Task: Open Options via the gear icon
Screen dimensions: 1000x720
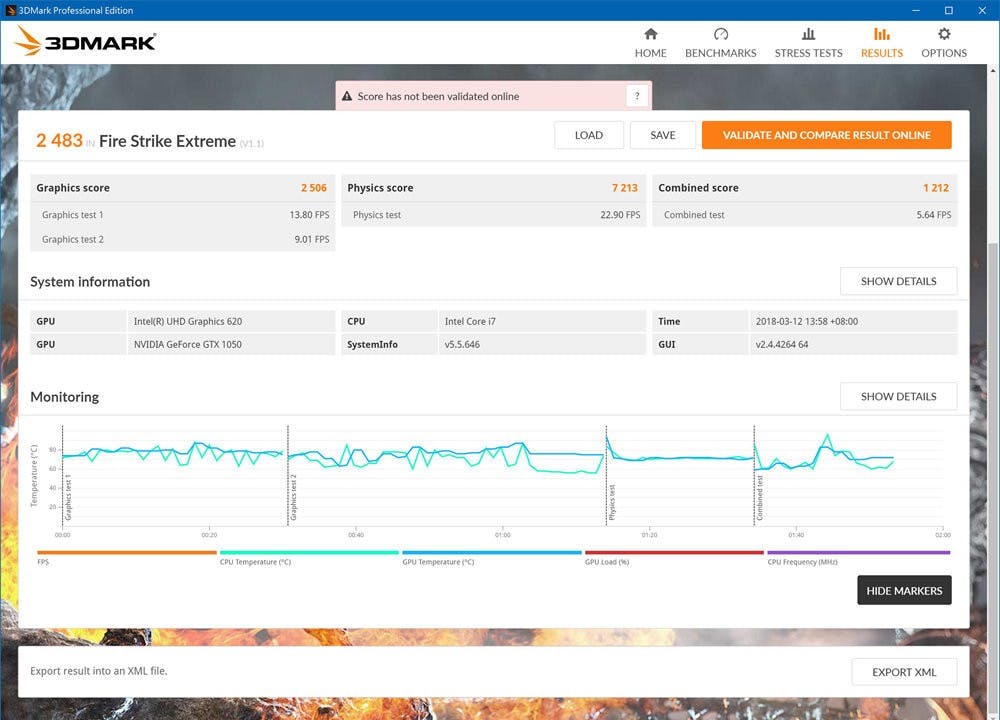Action: tap(944, 34)
